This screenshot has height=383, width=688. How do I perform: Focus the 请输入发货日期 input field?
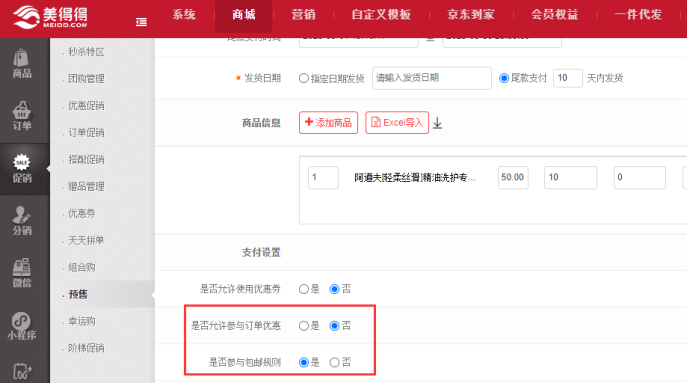tap(432, 78)
